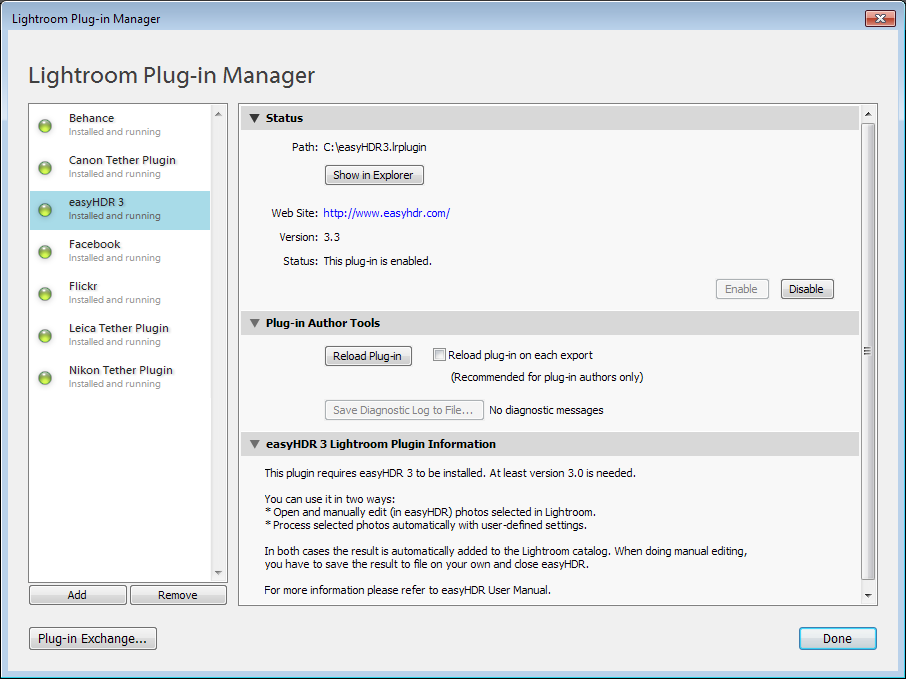Collapse easyHDR 3 Lightroom Plugin Information section
This screenshot has width=906, height=679.
pos(254,444)
